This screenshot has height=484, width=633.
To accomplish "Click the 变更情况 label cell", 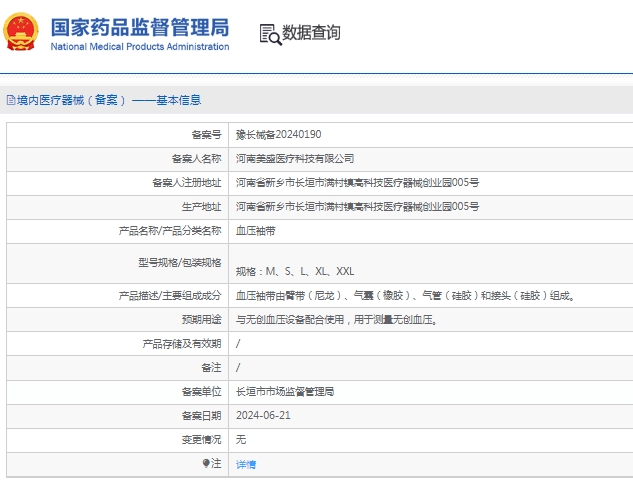I will click(x=117, y=440).
